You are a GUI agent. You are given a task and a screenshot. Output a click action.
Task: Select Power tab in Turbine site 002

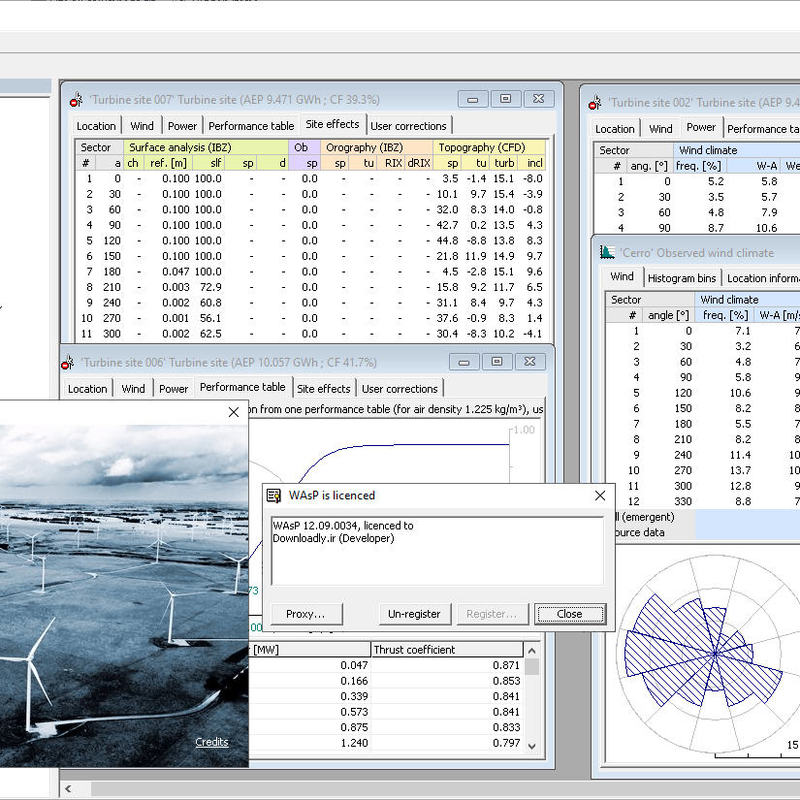(x=701, y=127)
